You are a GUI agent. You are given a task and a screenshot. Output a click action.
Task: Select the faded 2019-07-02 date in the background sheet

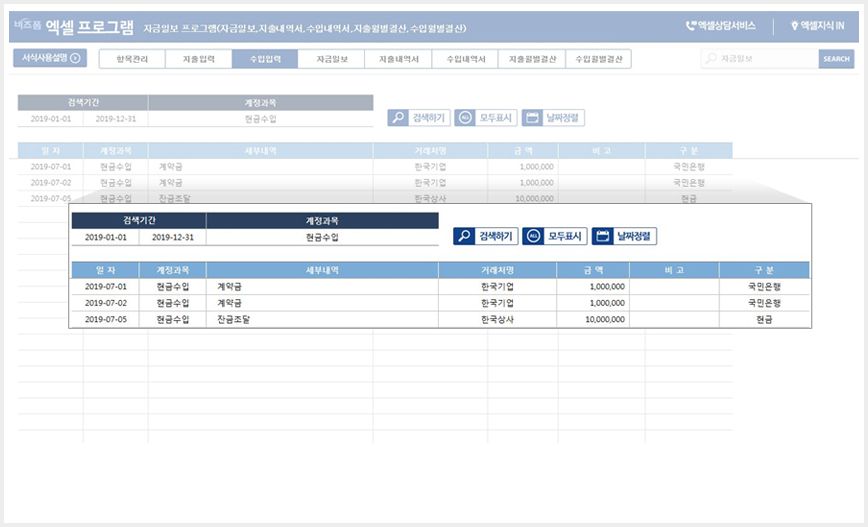[50, 183]
